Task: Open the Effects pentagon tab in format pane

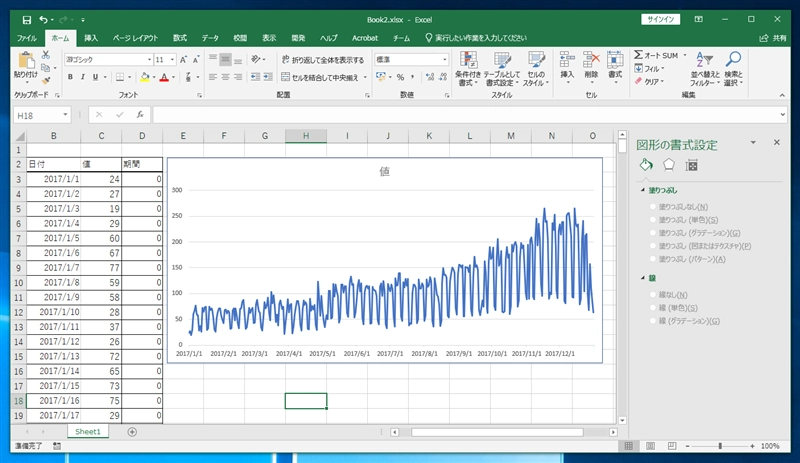Action: coord(669,165)
